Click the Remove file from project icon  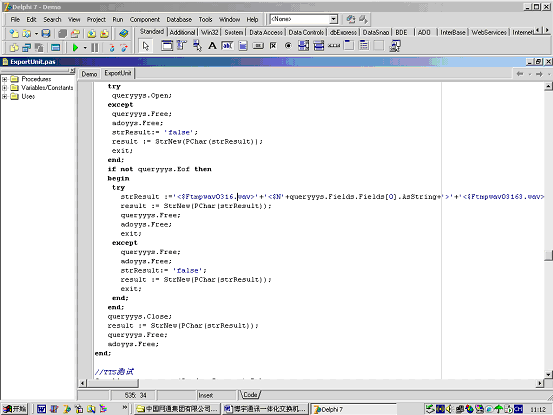[104, 33]
